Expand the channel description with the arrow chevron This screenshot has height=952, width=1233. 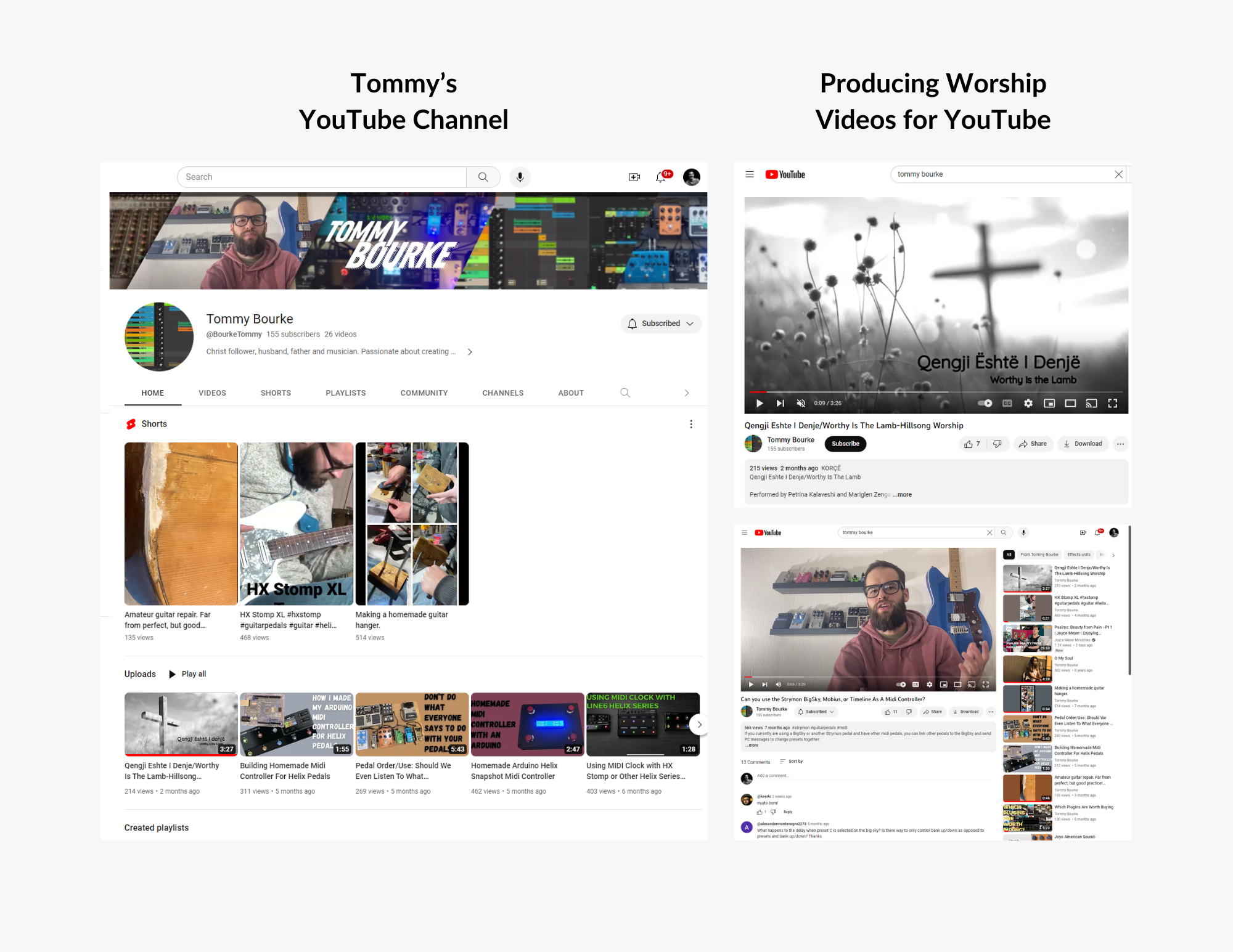pos(470,352)
